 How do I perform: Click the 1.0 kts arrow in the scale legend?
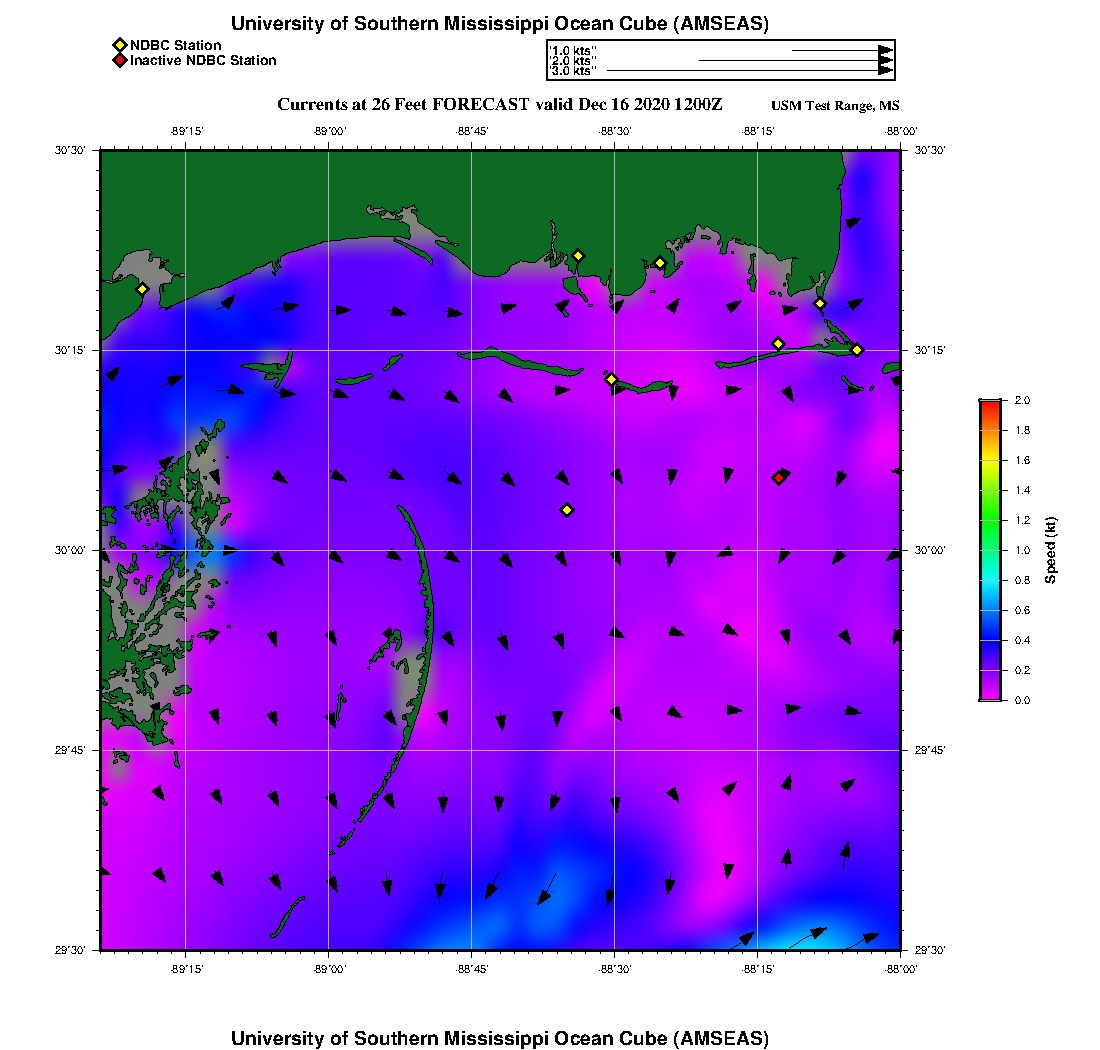840,50
